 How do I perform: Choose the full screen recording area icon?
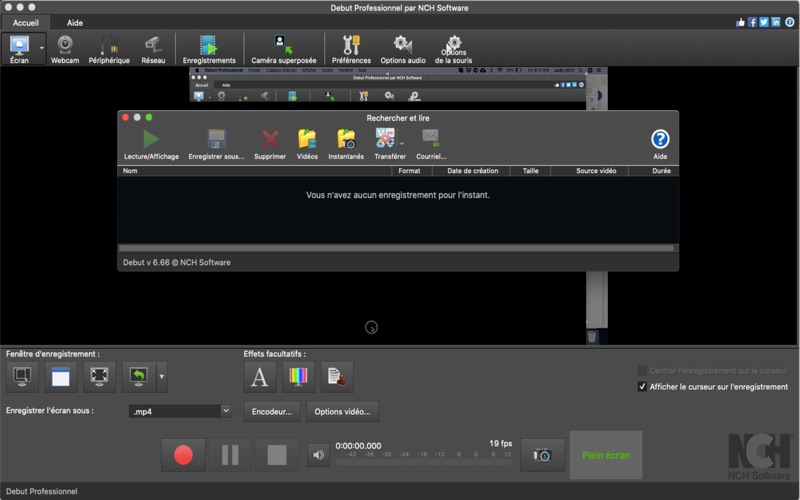(99, 377)
